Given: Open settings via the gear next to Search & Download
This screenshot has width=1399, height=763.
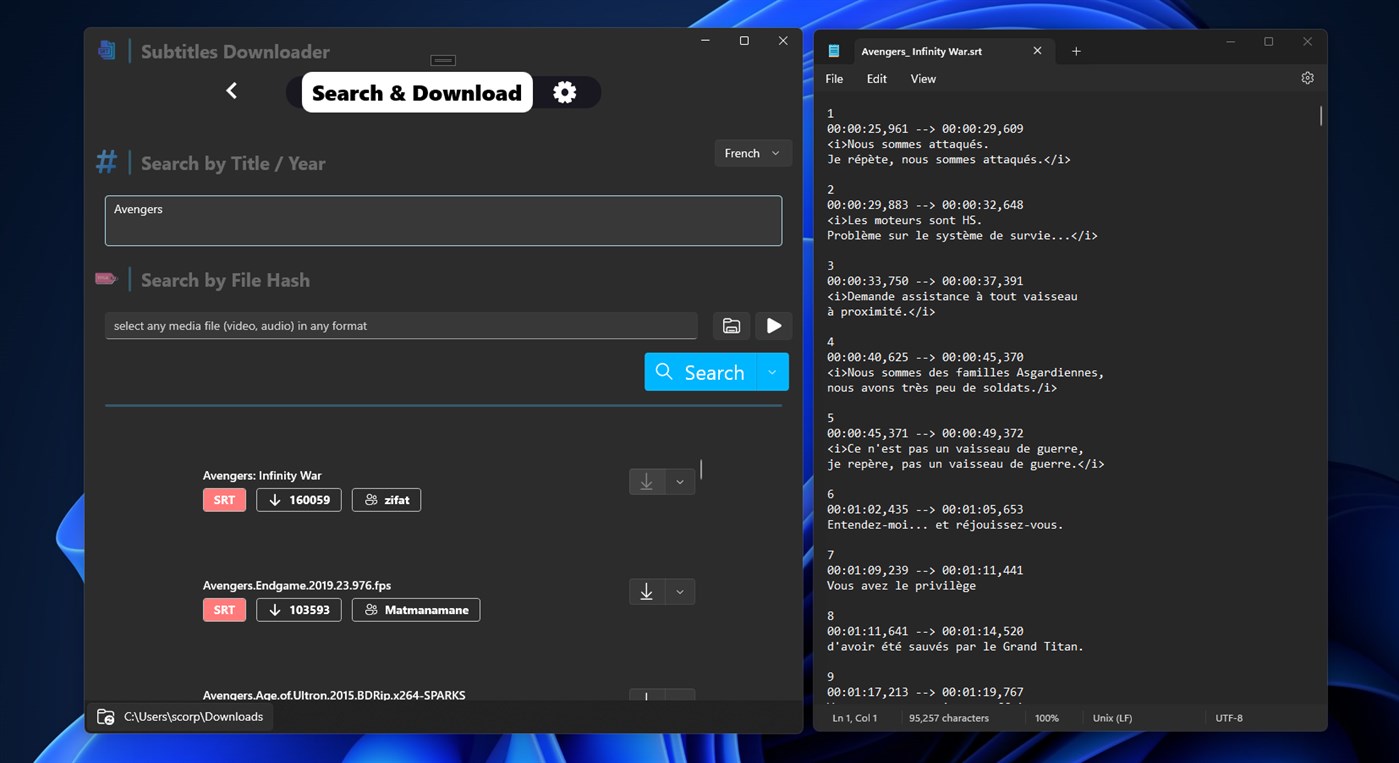Looking at the screenshot, I should pyautogui.click(x=565, y=91).
